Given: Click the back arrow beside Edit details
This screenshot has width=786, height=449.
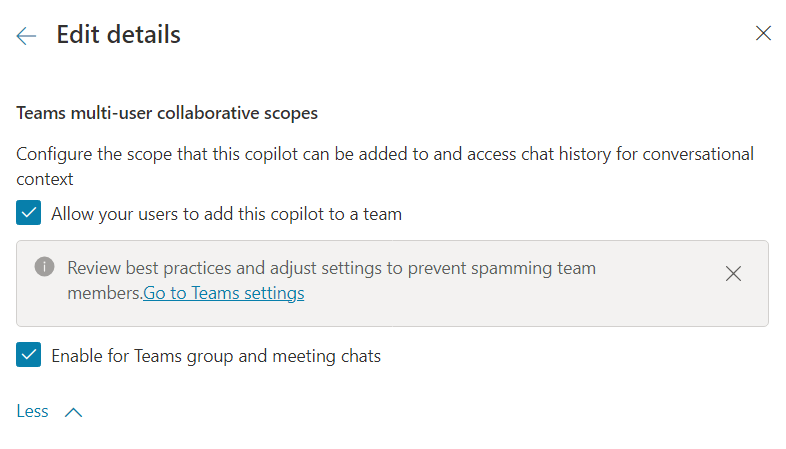Looking at the screenshot, I should pyautogui.click(x=26, y=35).
